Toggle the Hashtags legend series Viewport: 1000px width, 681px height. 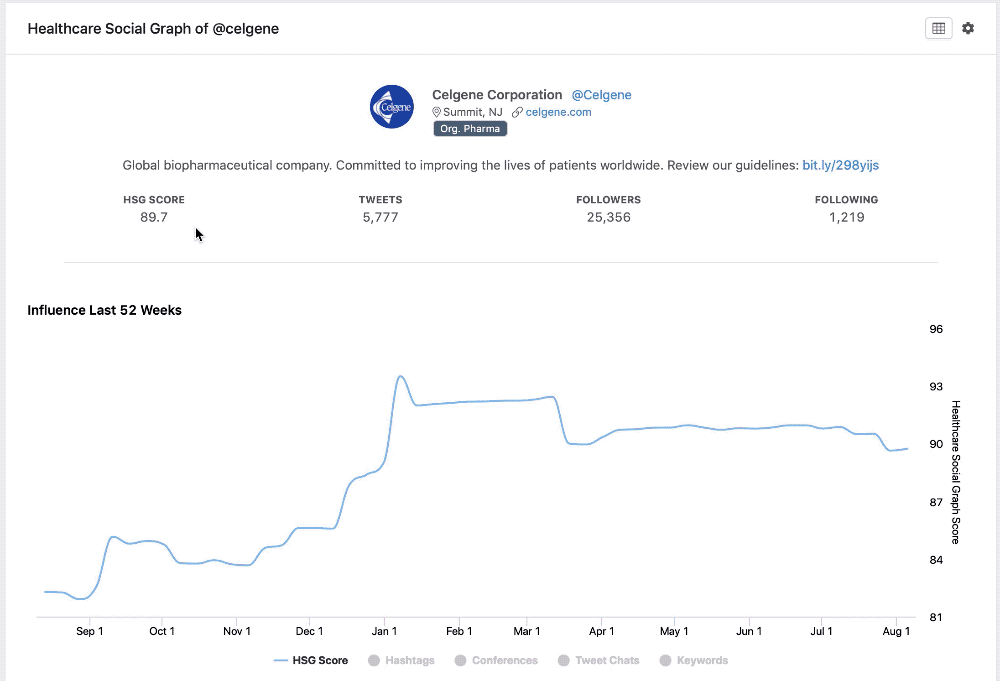(401, 661)
